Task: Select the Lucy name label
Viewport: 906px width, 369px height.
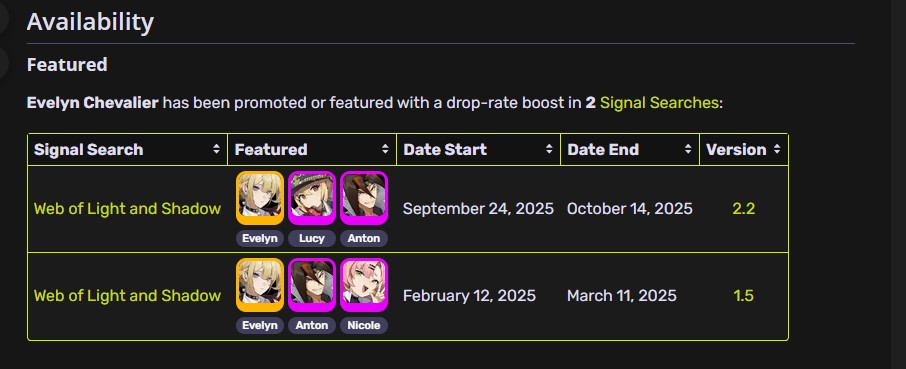Action: pos(312,238)
